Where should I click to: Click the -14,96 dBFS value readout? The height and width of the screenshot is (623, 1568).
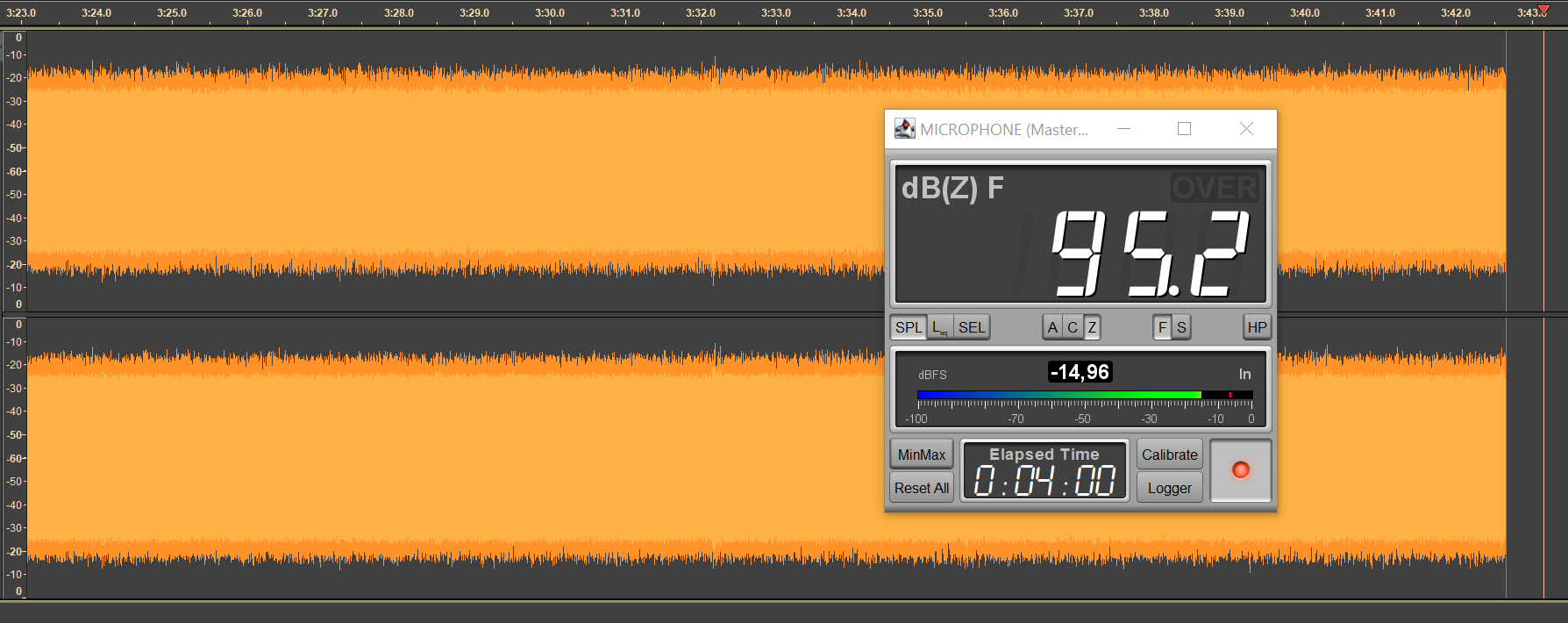(1080, 372)
